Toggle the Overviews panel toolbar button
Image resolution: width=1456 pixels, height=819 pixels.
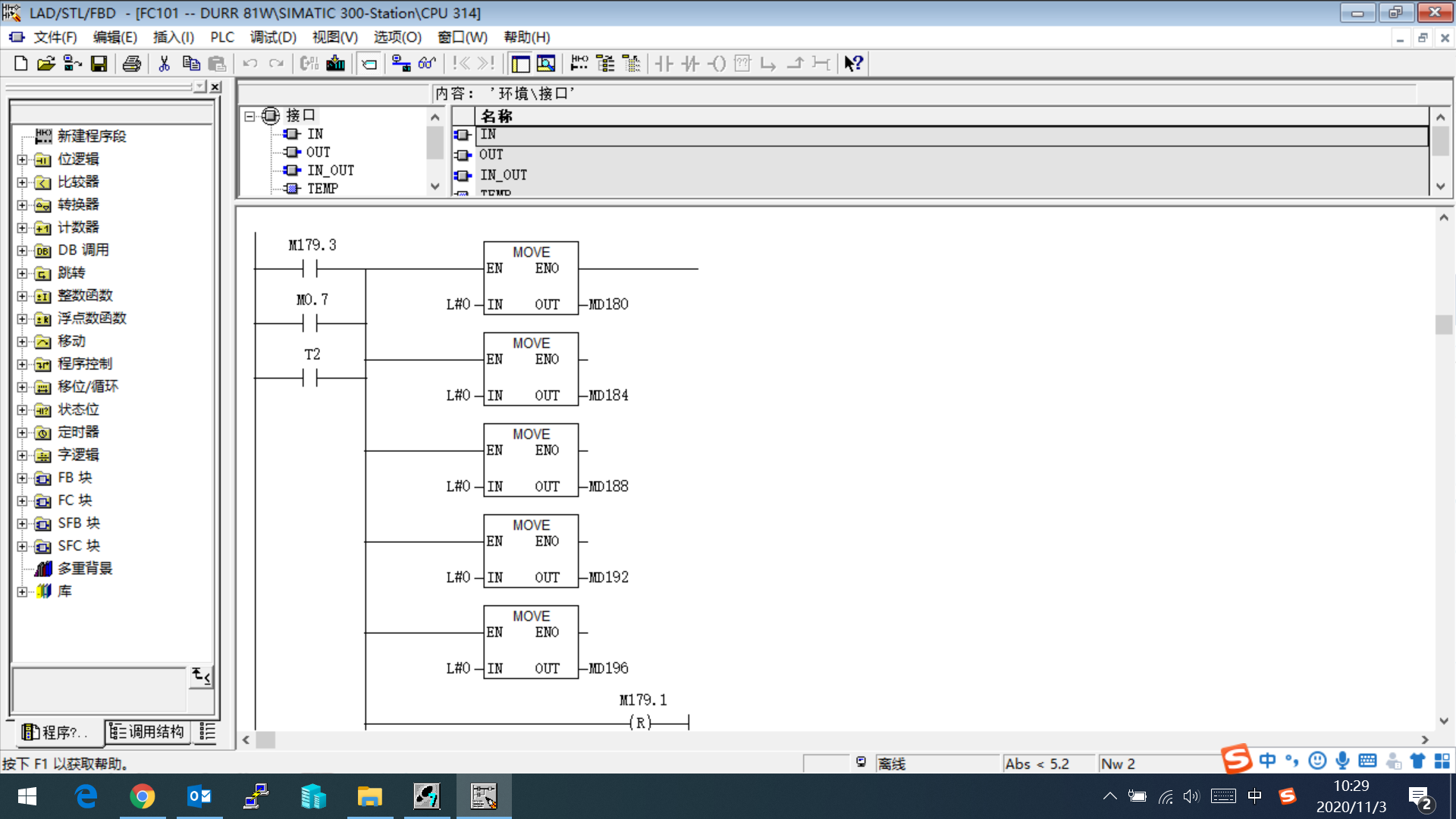coord(520,64)
